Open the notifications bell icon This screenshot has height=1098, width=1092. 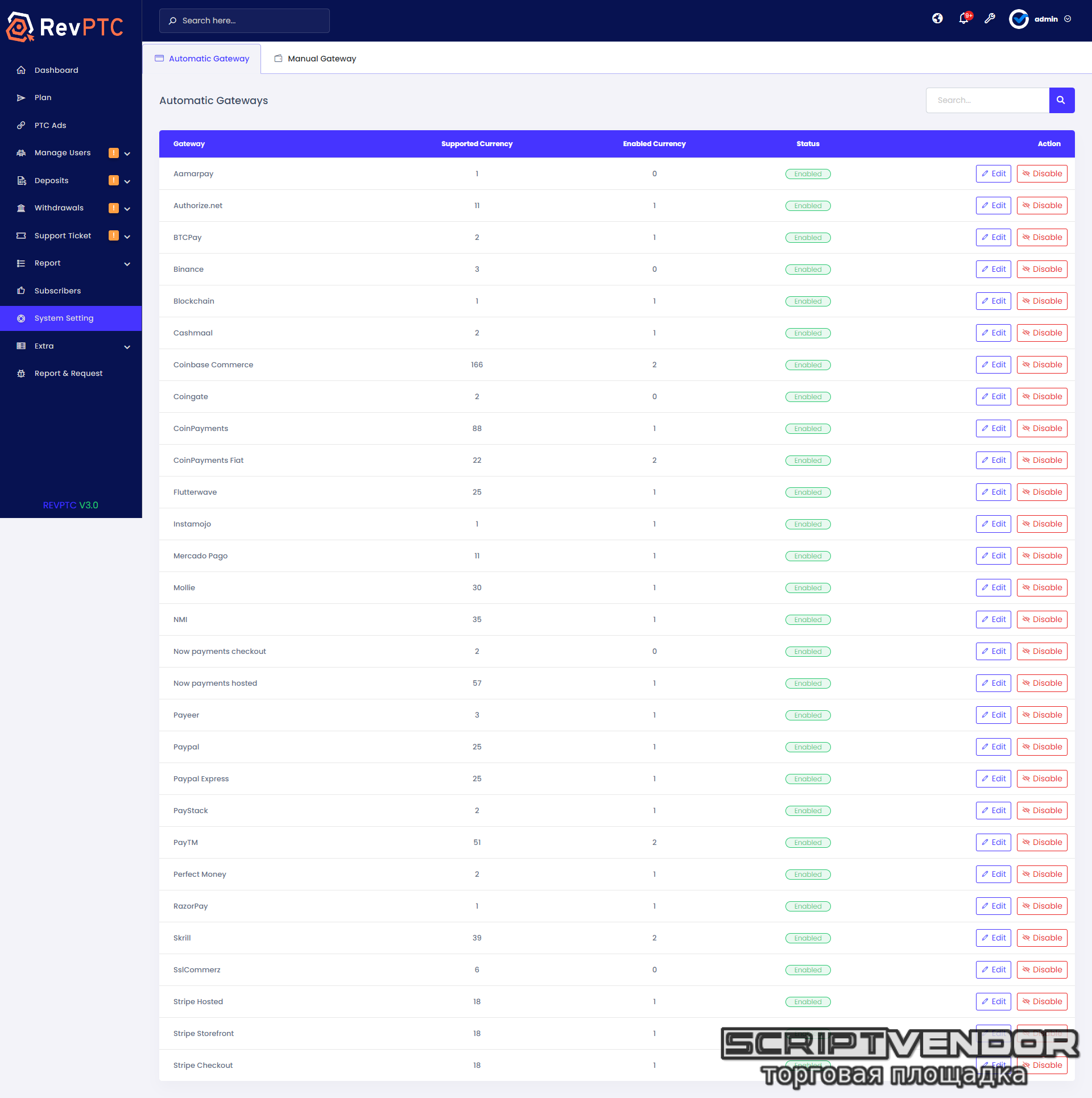pos(963,19)
